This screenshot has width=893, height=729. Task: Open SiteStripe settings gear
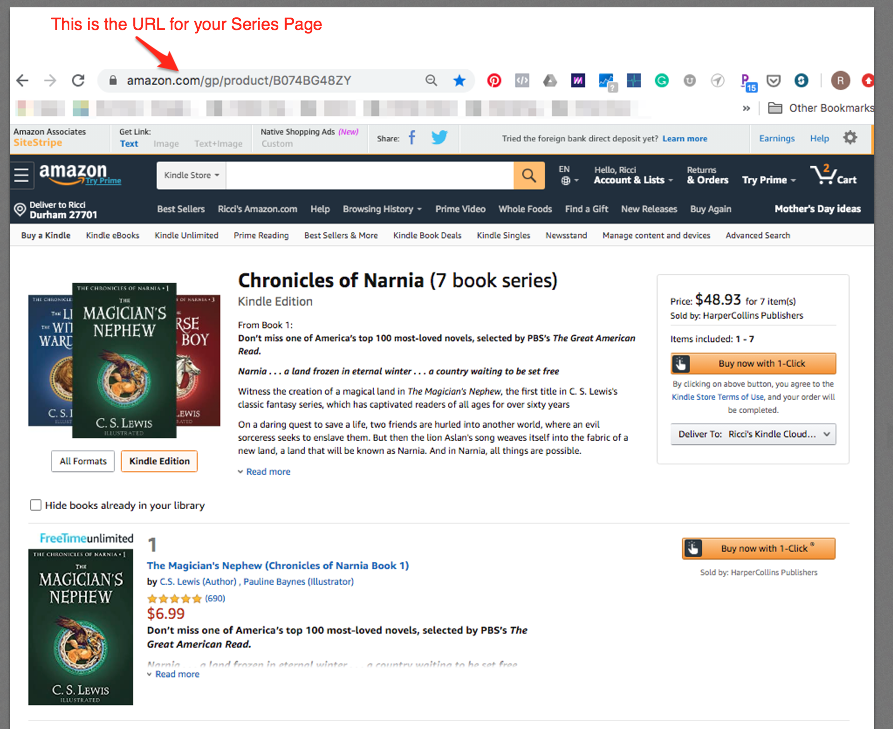coord(850,138)
